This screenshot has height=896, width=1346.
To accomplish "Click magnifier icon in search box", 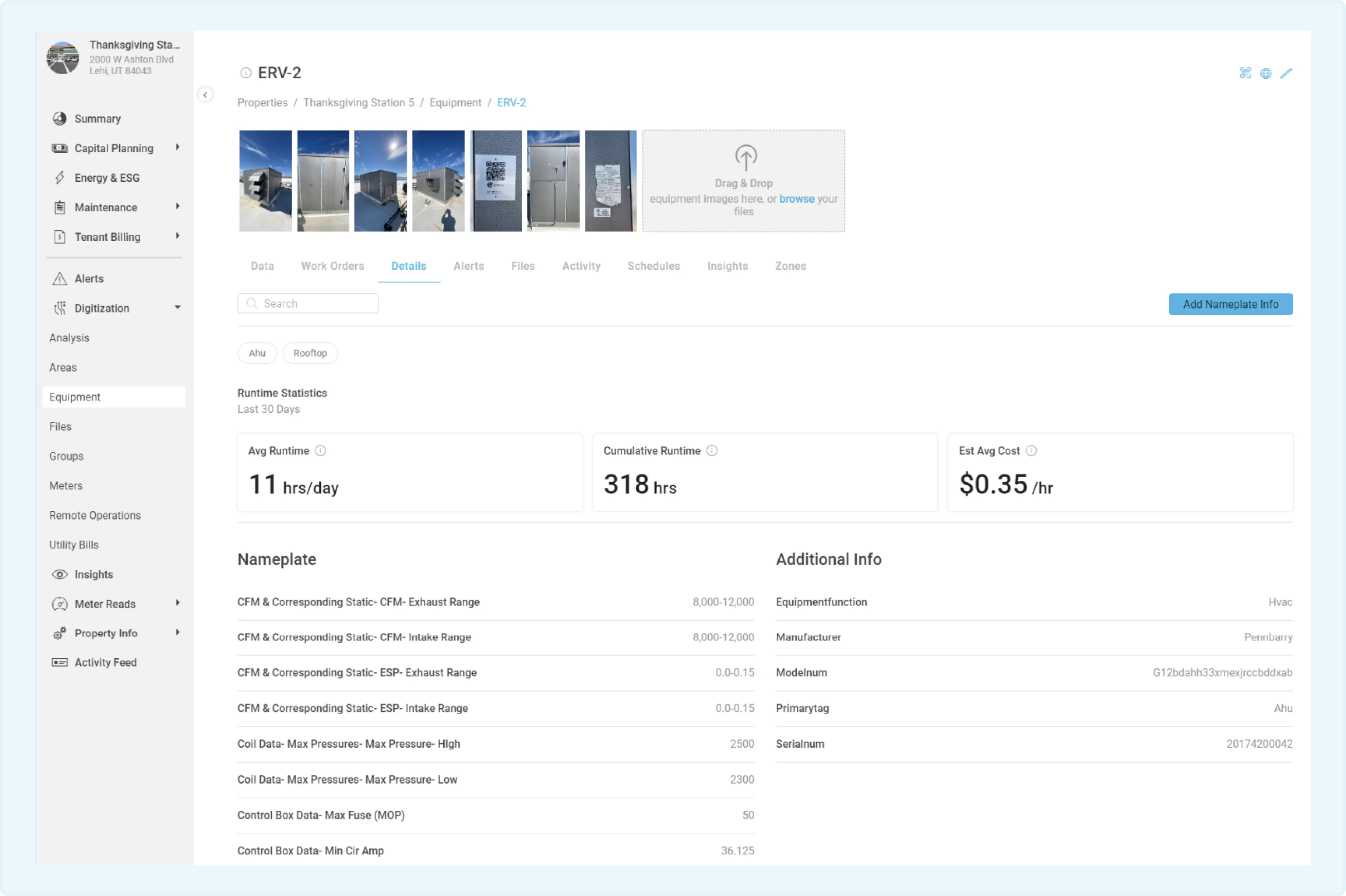I will [x=252, y=303].
